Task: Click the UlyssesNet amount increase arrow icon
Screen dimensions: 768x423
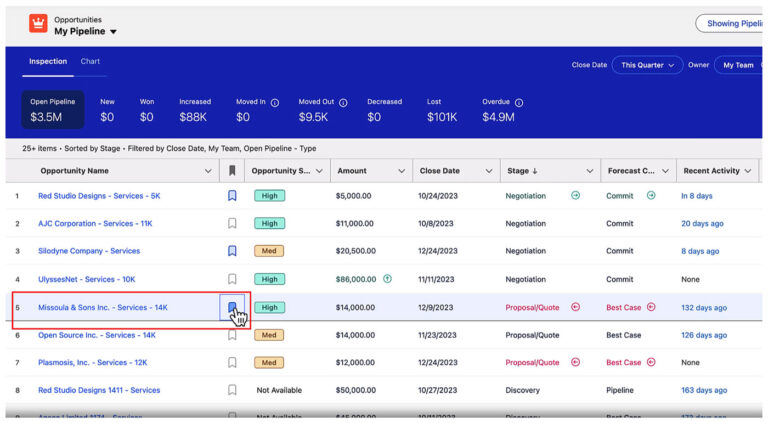Action: coord(387,279)
